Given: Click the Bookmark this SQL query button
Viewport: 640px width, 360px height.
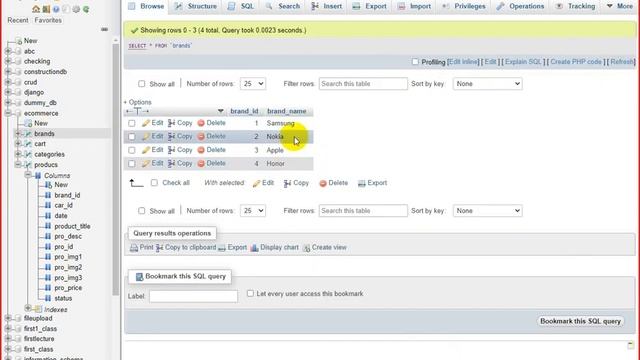Looking at the screenshot, I should point(580,321).
